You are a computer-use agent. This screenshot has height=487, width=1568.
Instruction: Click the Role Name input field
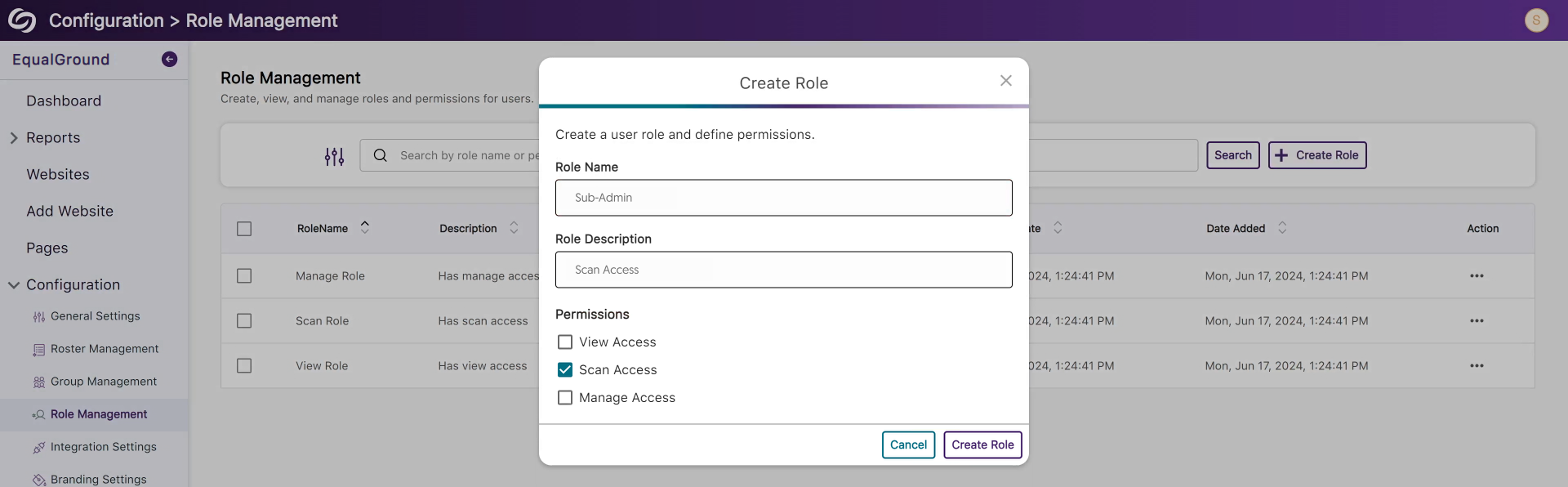pyautogui.click(x=784, y=198)
